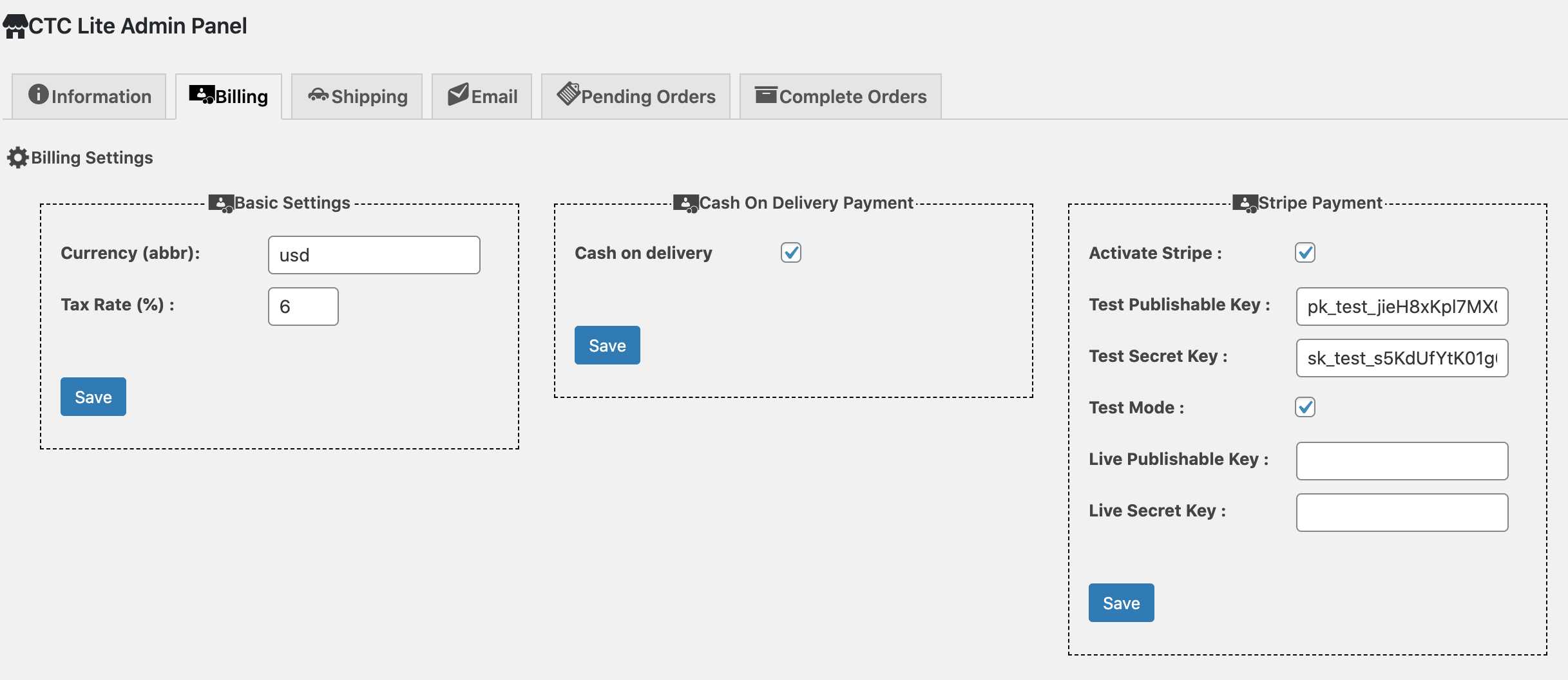Click the store icon beside CTC Lite Admin Panel
Screen dimensions: 1568x680
click(x=15, y=26)
